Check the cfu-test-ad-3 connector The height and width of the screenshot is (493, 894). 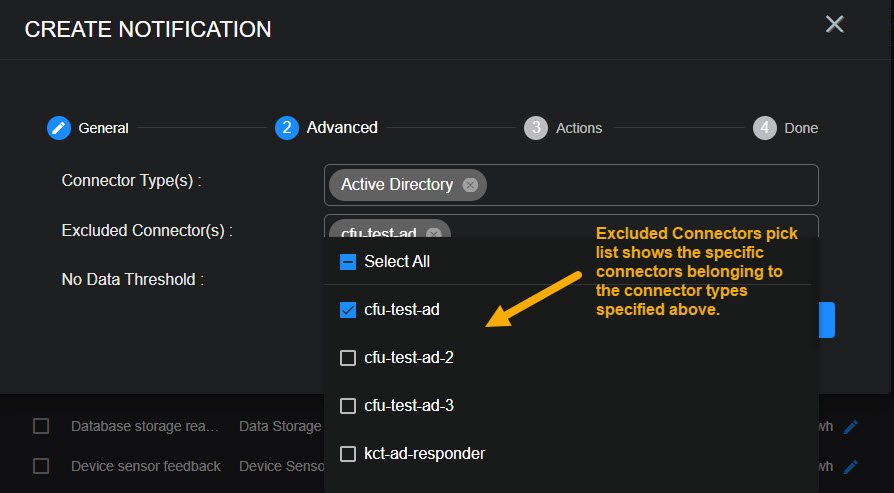348,406
